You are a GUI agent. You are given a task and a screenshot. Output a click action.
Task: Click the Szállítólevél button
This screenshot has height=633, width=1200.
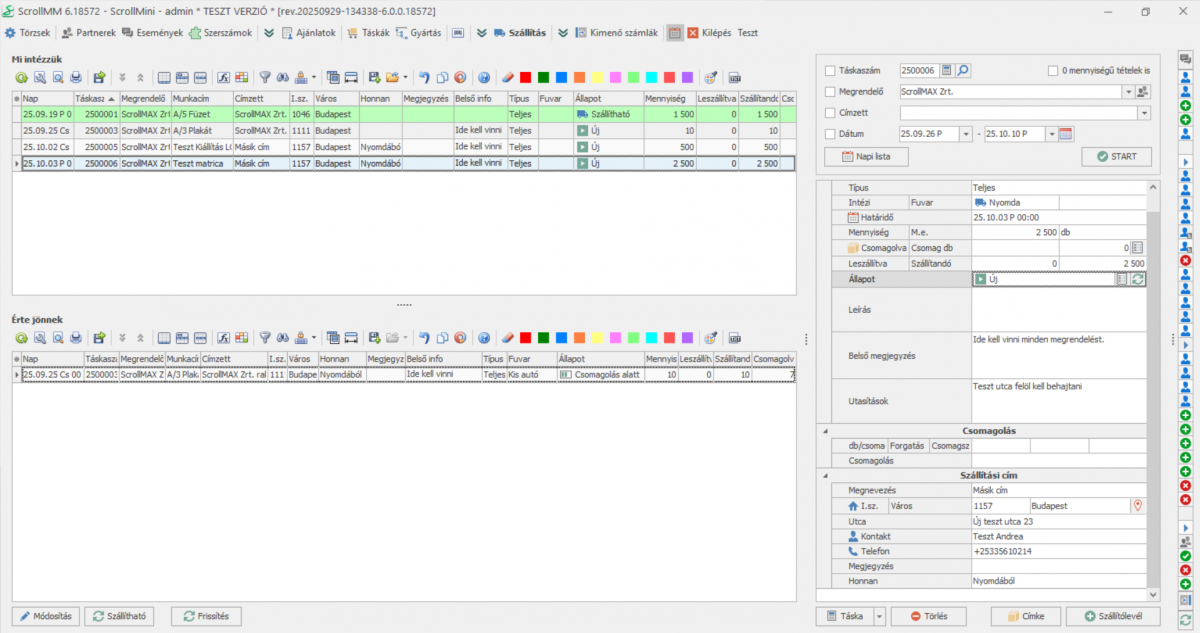pyautogui.click(x=1112, y=616)
